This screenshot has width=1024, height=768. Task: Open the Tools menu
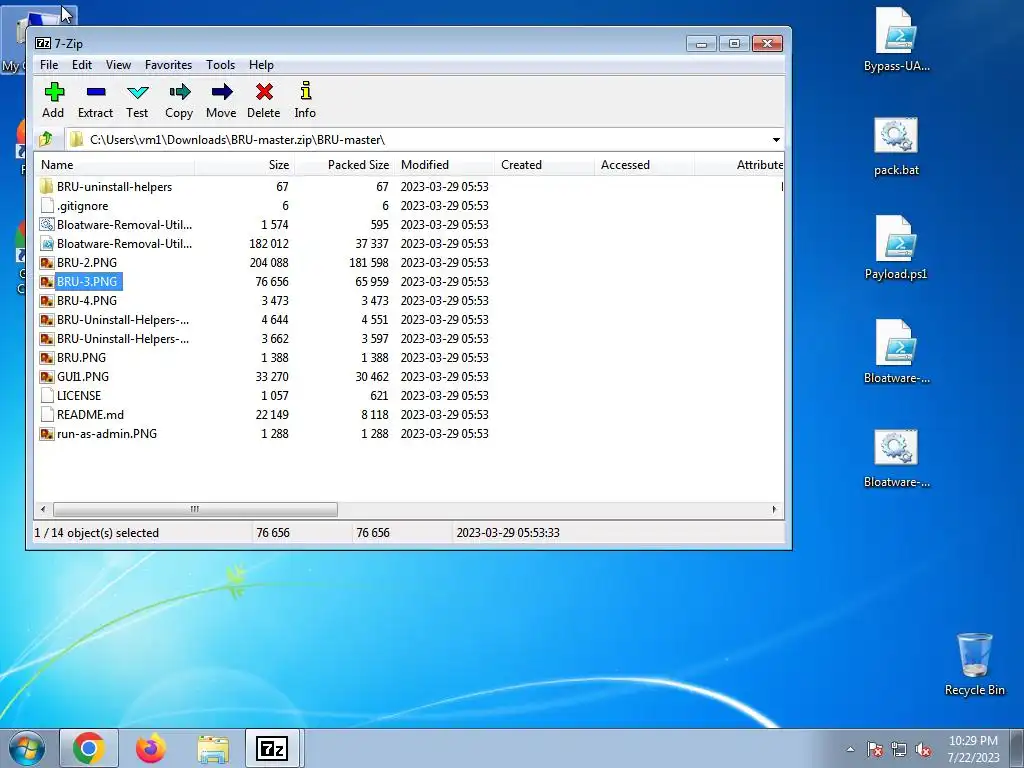pos(221,65)
